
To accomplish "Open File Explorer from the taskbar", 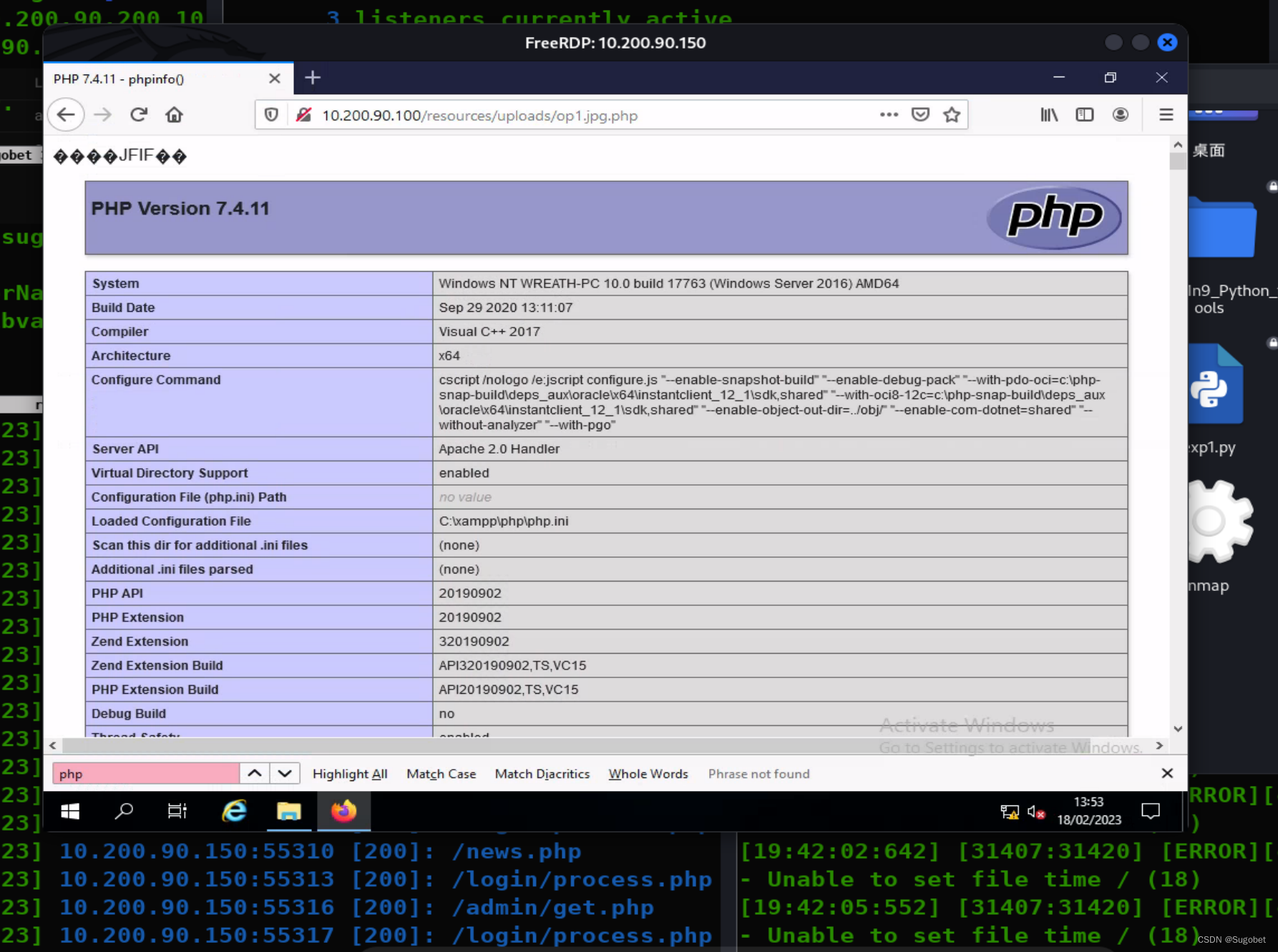I will (288, 811).
